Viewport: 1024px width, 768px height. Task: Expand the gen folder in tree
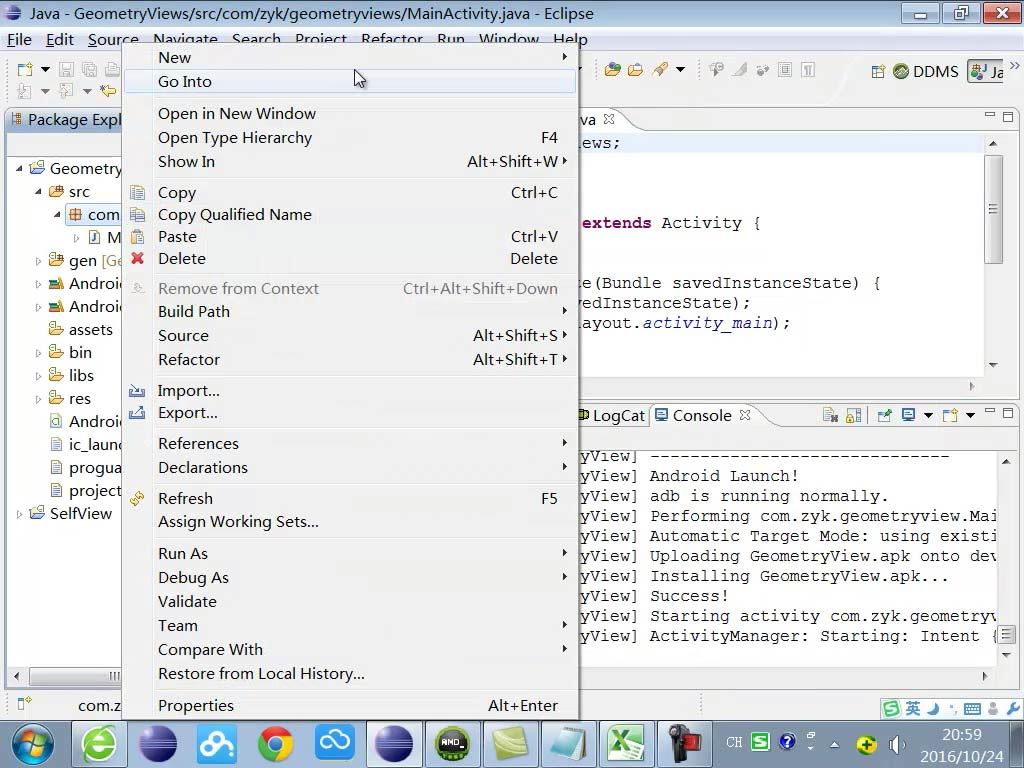click(x=39, y=261)
